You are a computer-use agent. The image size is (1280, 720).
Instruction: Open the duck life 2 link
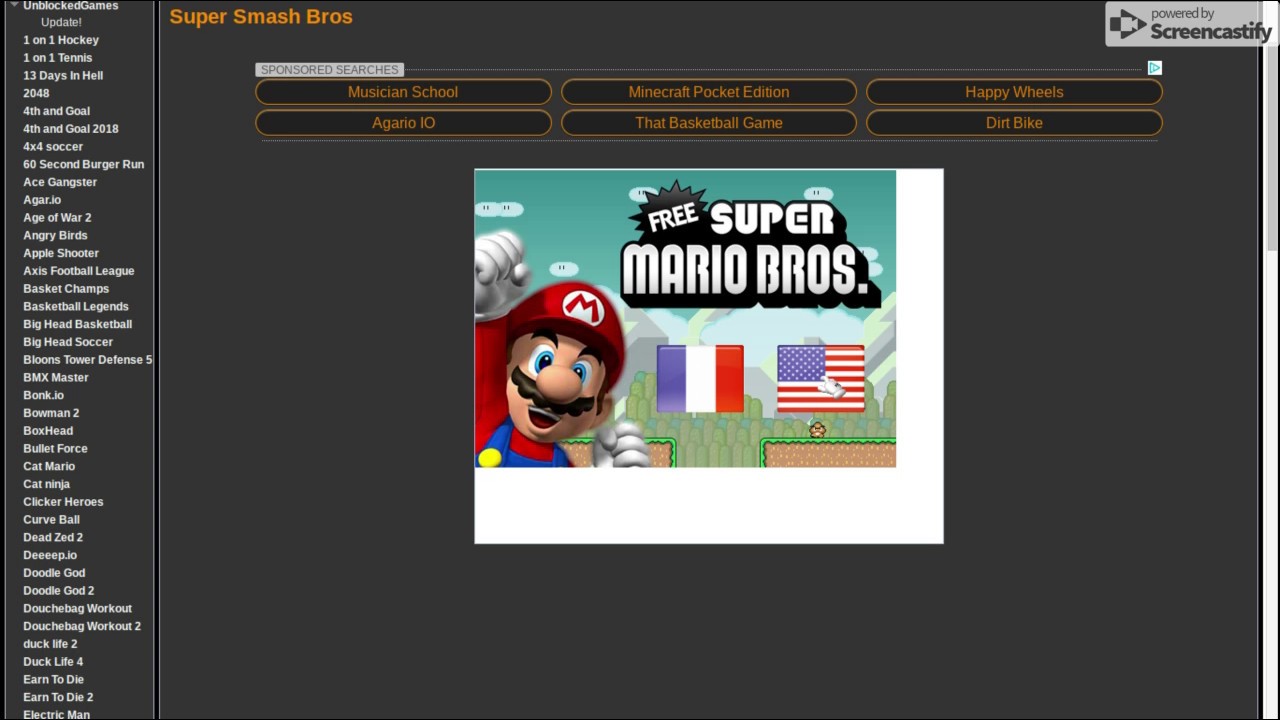tap(50, 644)
